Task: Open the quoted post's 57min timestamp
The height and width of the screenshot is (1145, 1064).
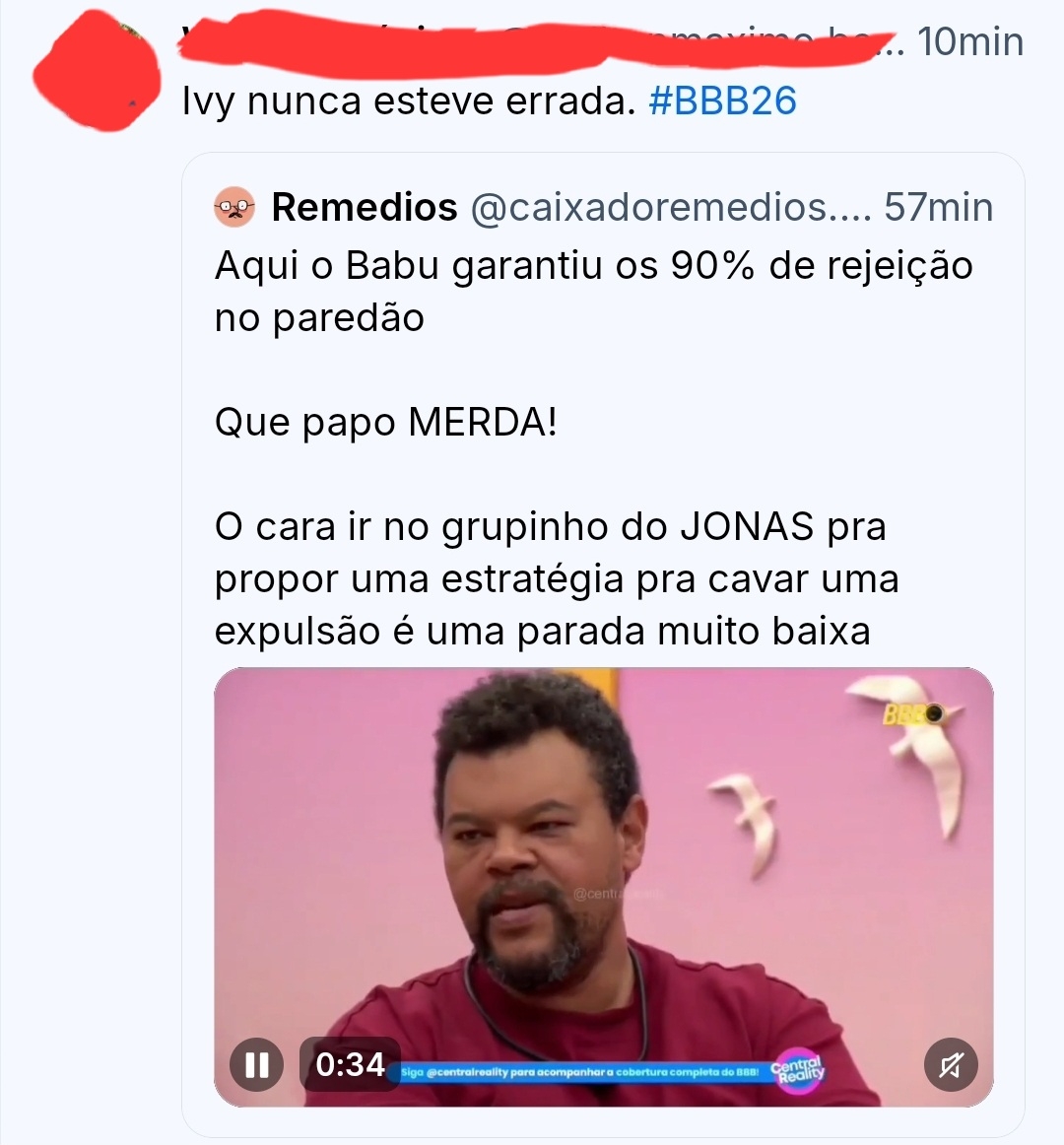Action: [939, 207]
